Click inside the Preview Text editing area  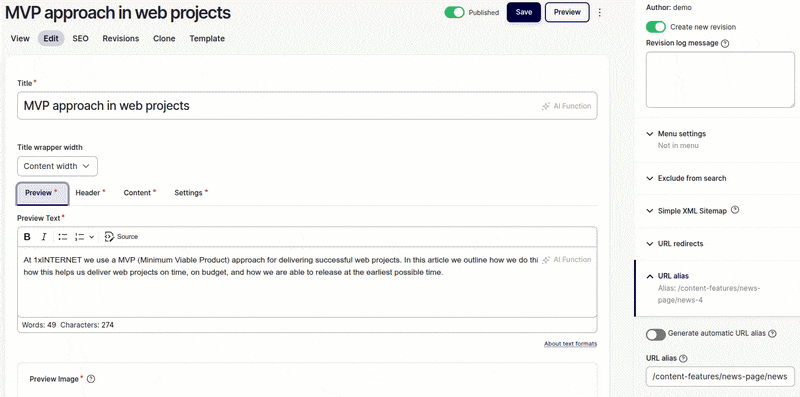coord(307,282)
